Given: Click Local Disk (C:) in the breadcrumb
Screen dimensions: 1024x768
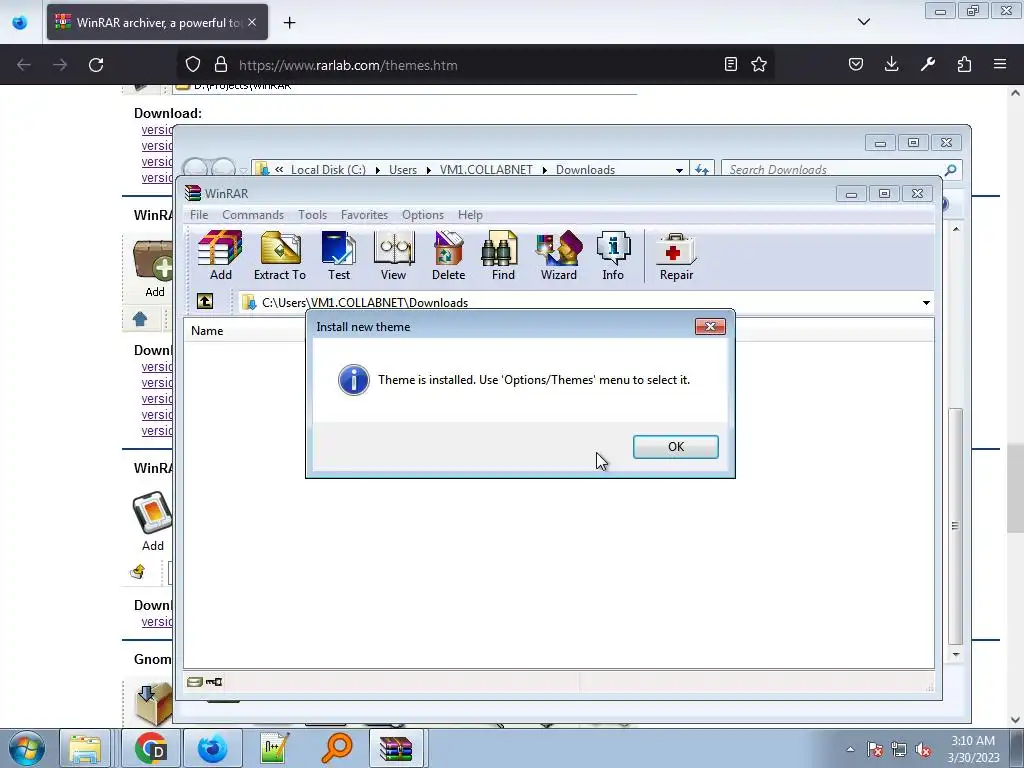Looking at the screenshot, I should tap(328, 170).
